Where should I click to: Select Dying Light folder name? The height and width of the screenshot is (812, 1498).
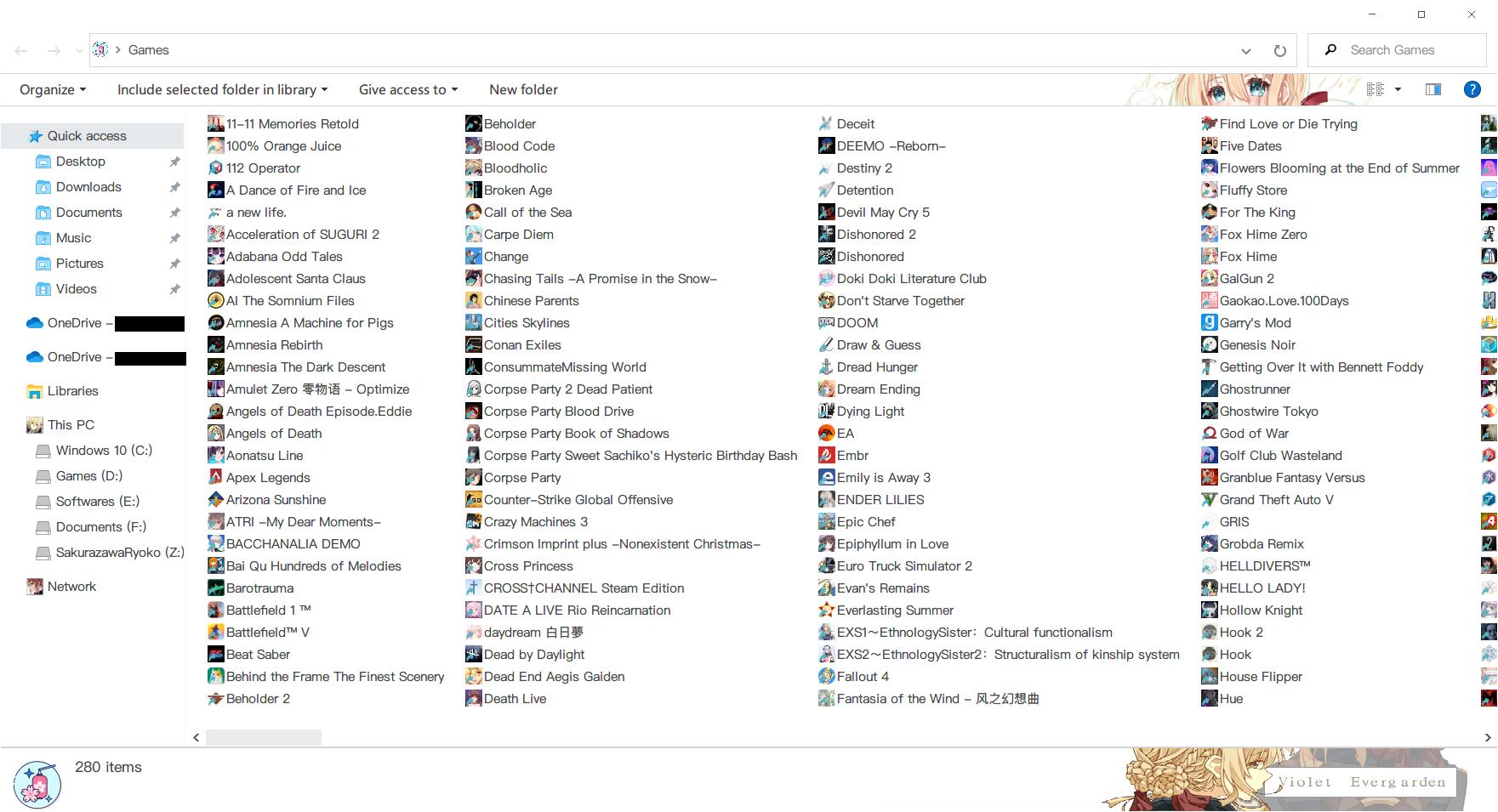pos(870,412)
